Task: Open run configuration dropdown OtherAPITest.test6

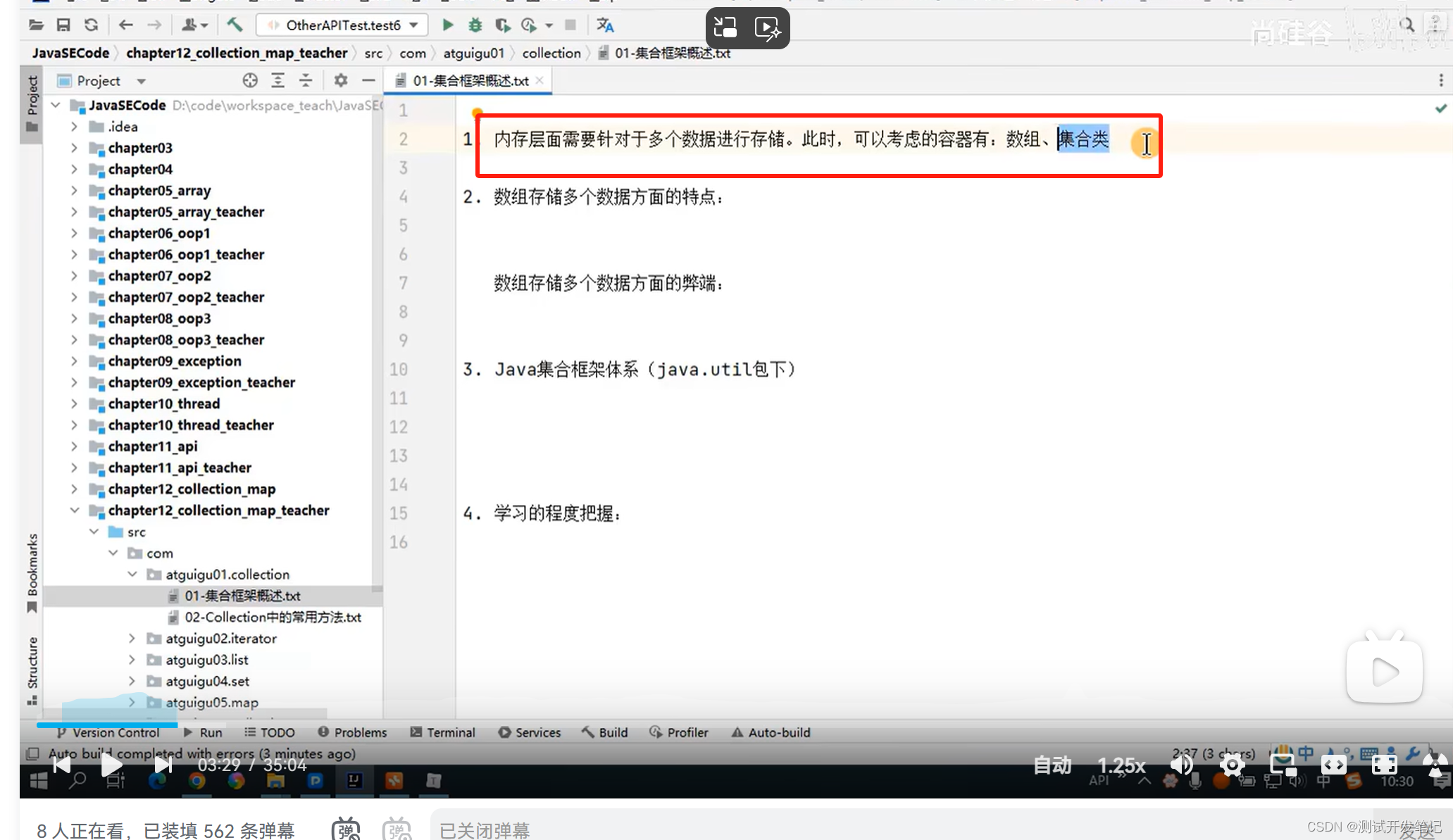Action: 342,25
